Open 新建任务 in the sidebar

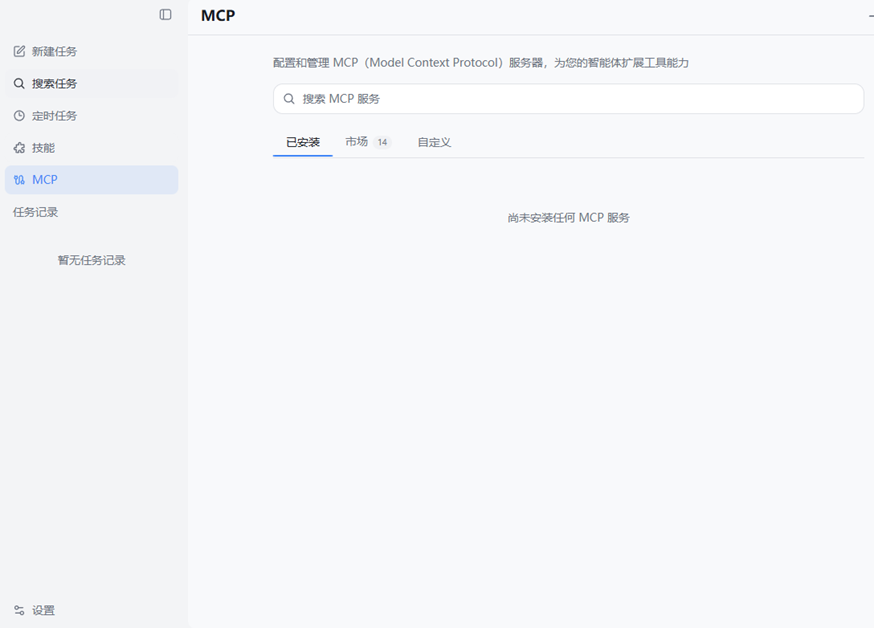click(91, 51)
